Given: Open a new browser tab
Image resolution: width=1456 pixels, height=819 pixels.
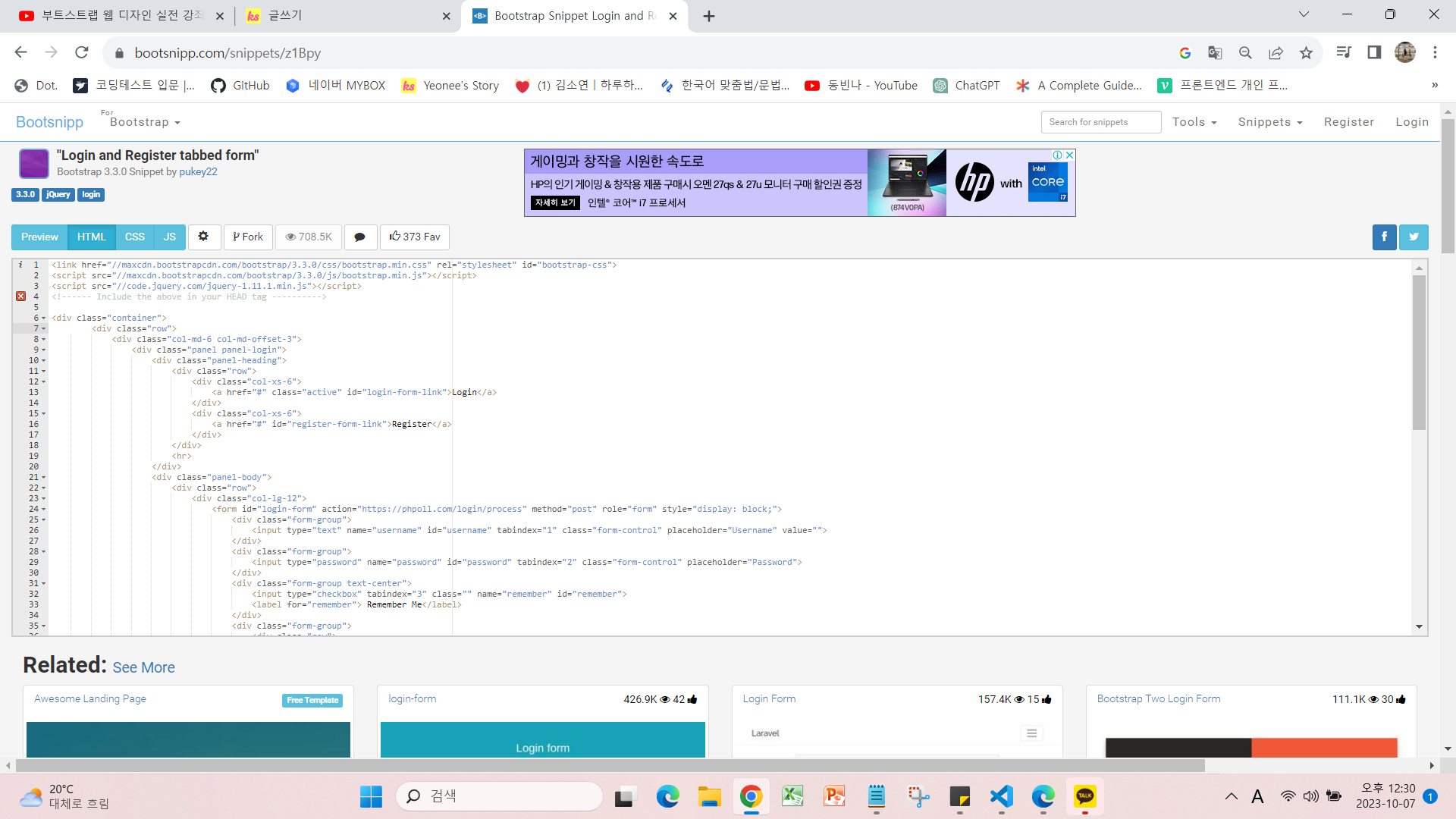Looking at the screenshot, I should pyautogui.click(x=709, y=16).
